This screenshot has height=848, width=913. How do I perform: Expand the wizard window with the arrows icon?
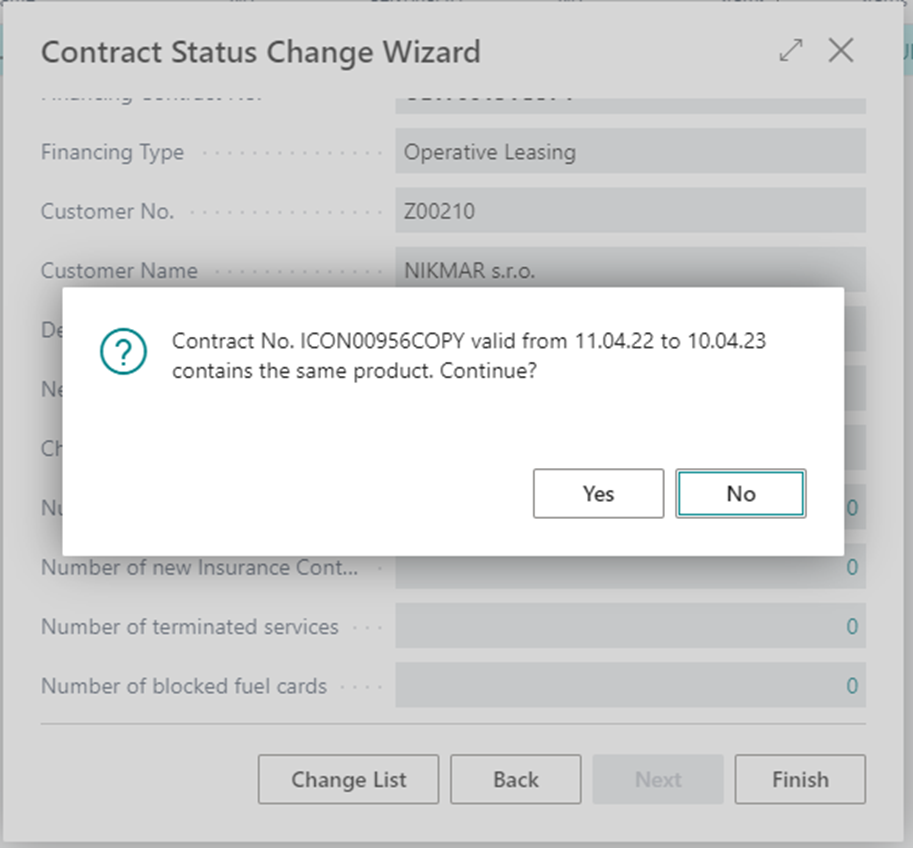(791, 52)
